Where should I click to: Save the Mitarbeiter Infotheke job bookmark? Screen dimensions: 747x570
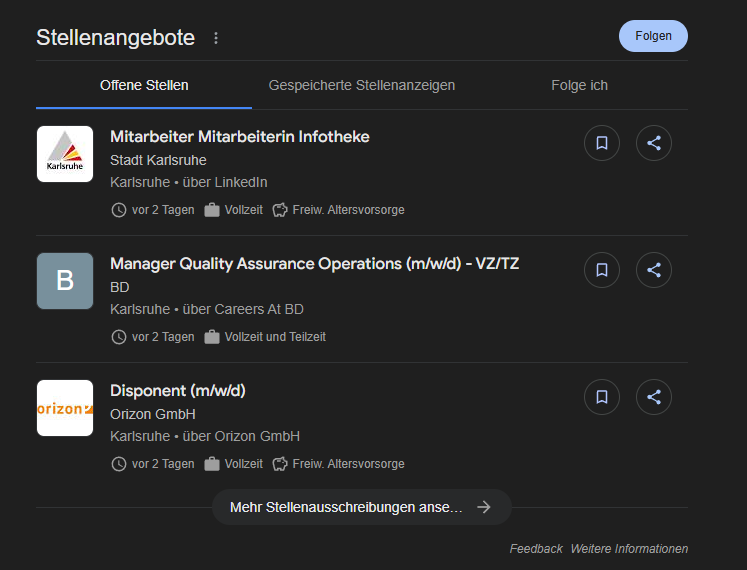[x=602, y=143]
